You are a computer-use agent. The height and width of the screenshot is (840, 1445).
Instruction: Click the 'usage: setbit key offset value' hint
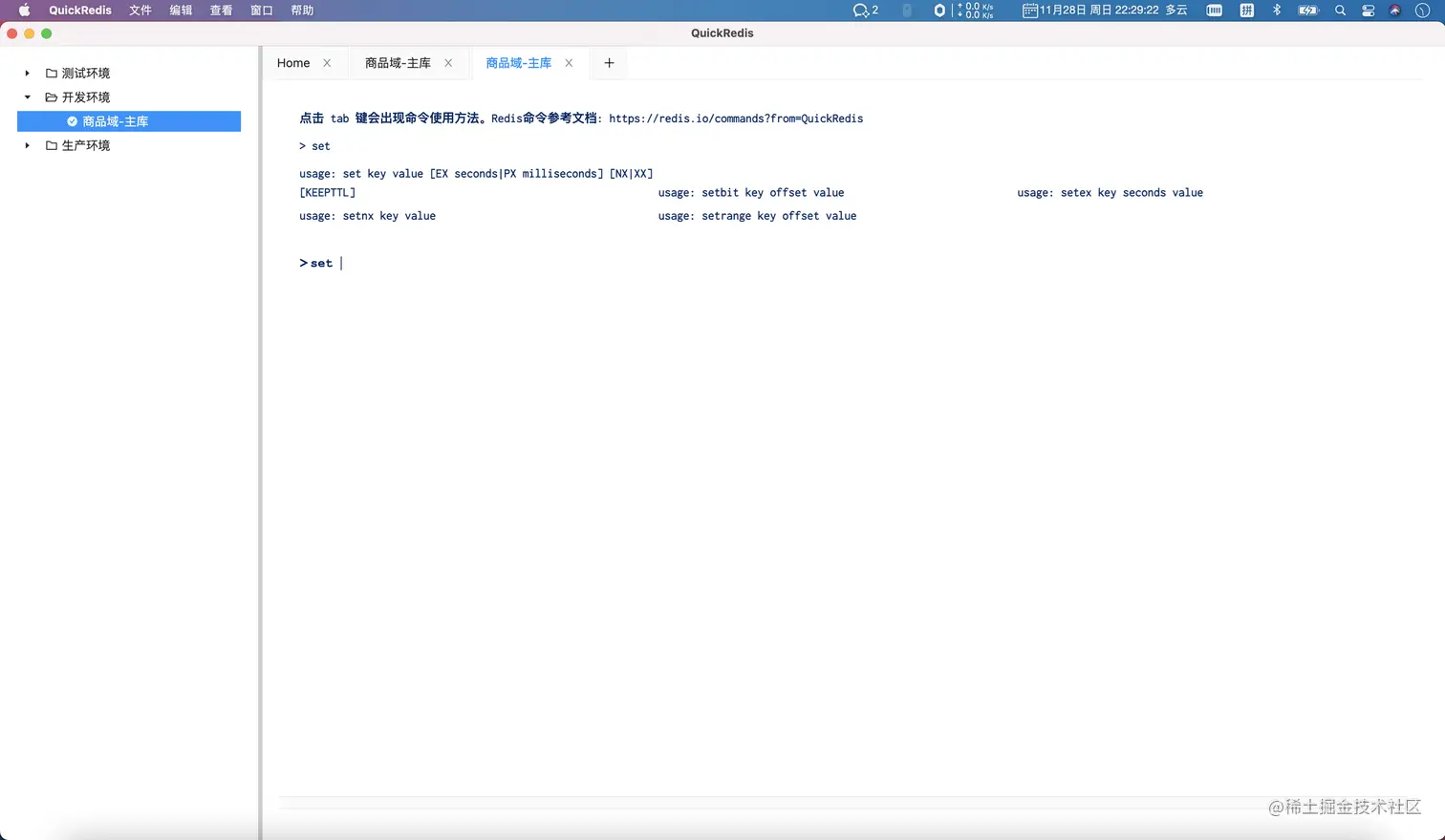(751, 192)
